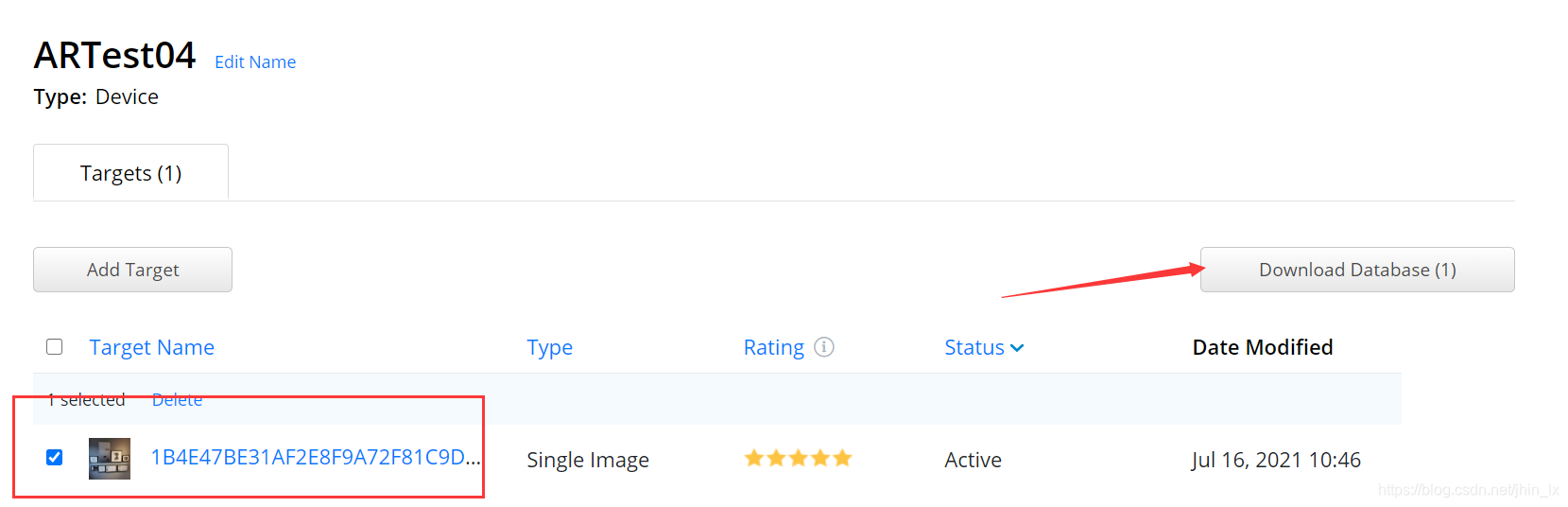Click the five-star rating of the target
This screenshot has height=507, width=1568.
(798, 459)
